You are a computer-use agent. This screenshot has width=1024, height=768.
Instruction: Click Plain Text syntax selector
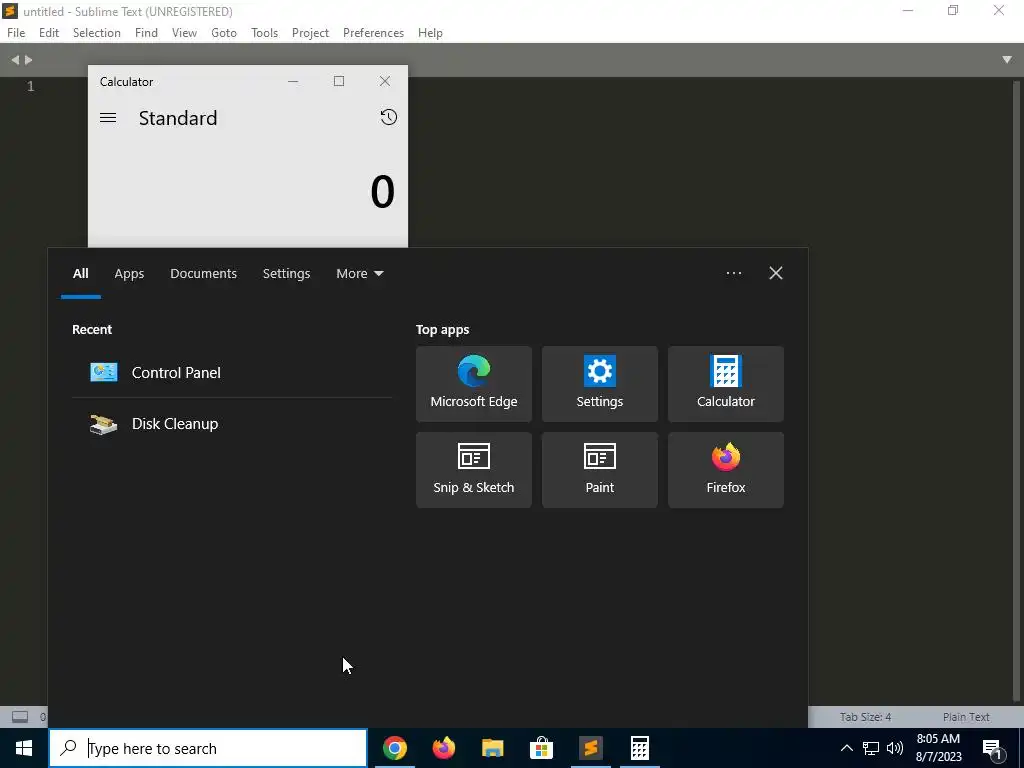(966, 716)
